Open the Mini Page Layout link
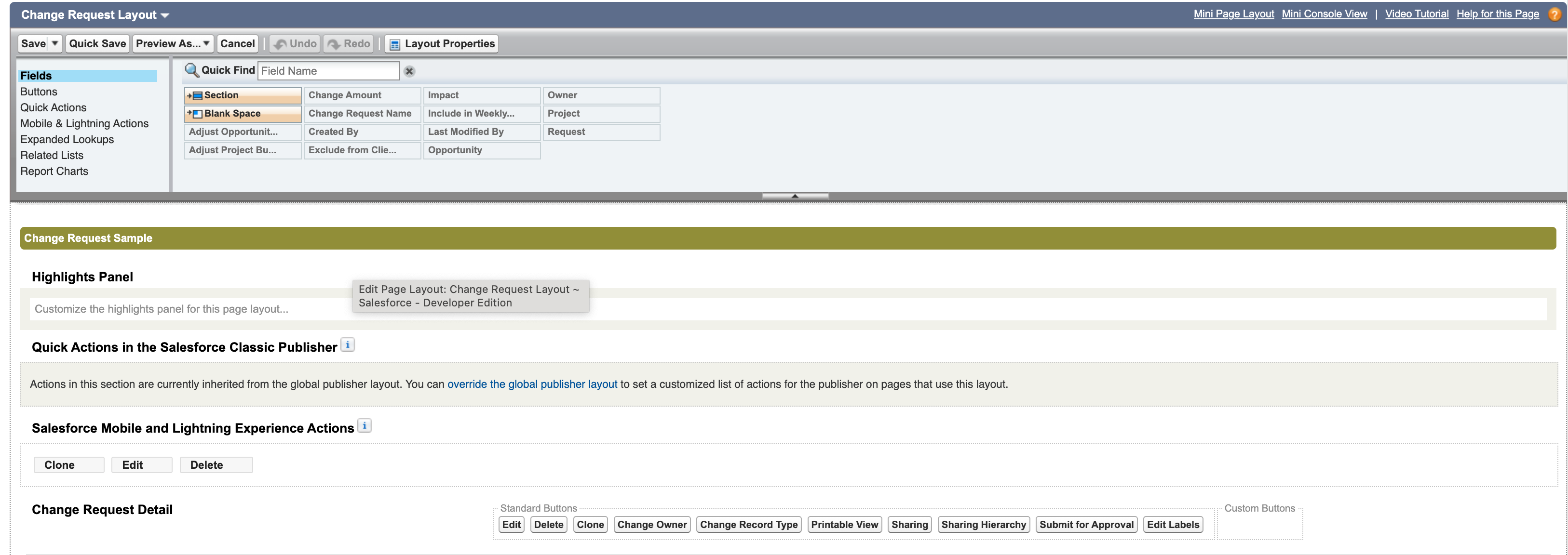Viewport: 1568px width, 555px height. click(1233, 14)
